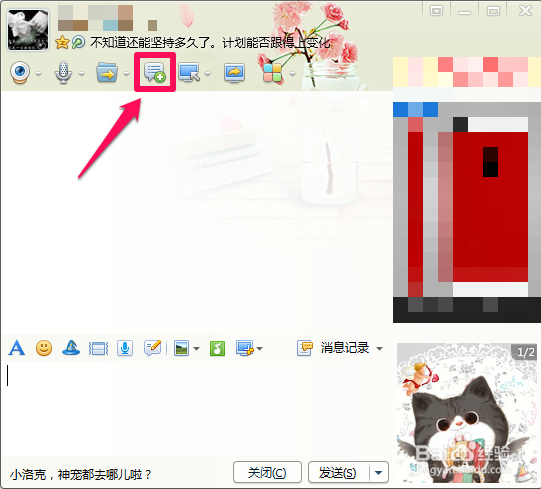
Task: Send a window shake with the vibrate icon
Action: coord(98,349)
